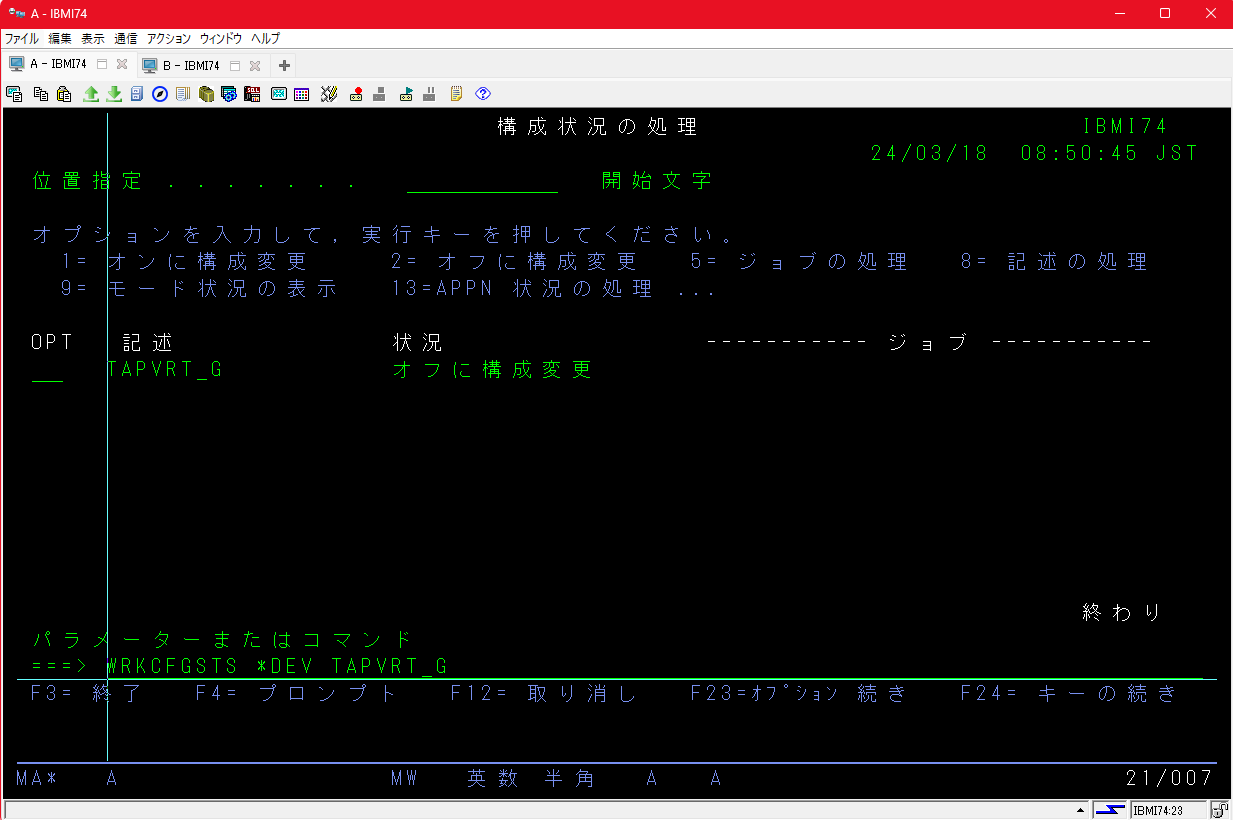This screenshot has width=1233, height=820.
Task: Click the green download arrow icon
Action: (x=114, y=94)
